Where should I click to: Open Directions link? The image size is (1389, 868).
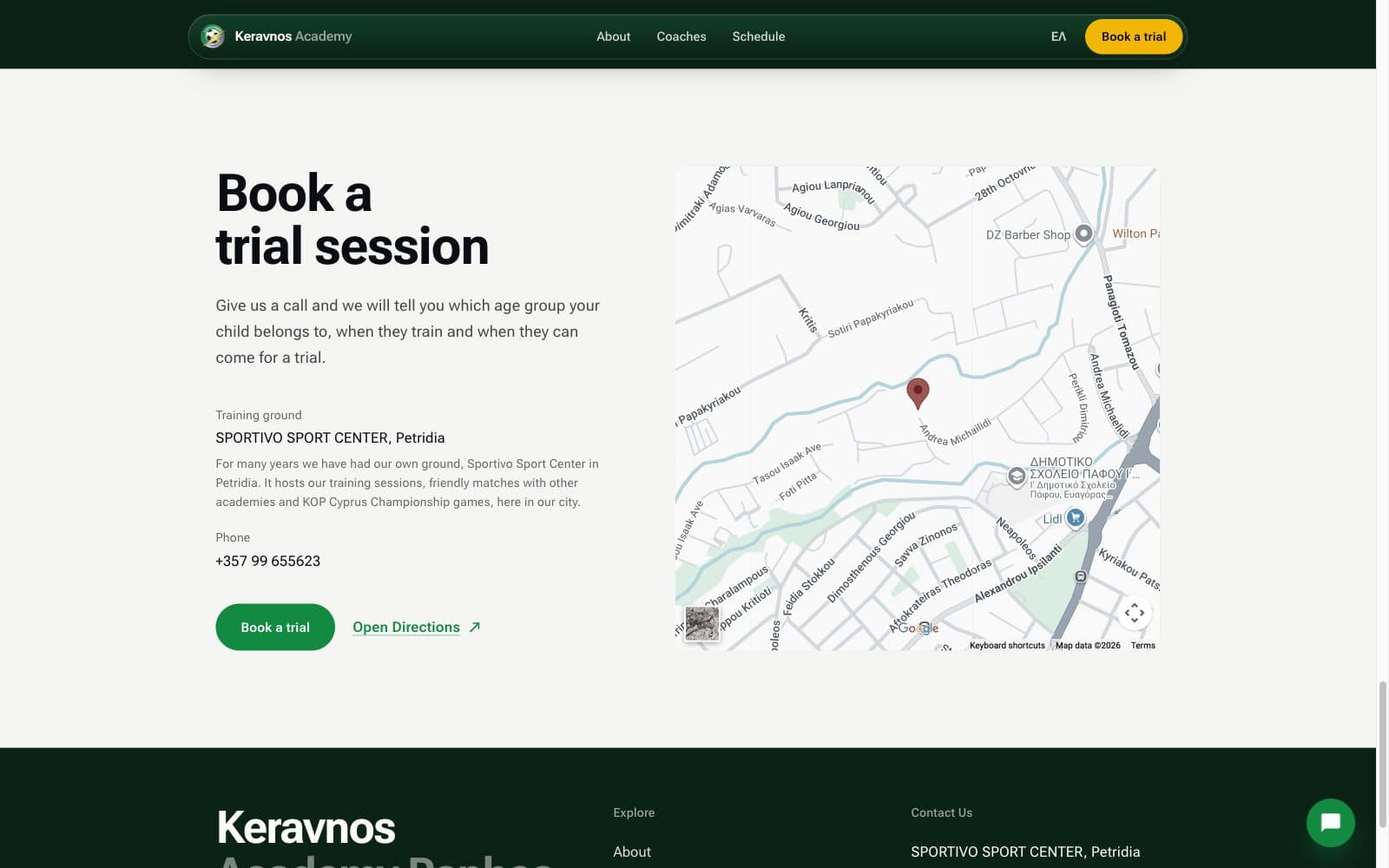405,627
